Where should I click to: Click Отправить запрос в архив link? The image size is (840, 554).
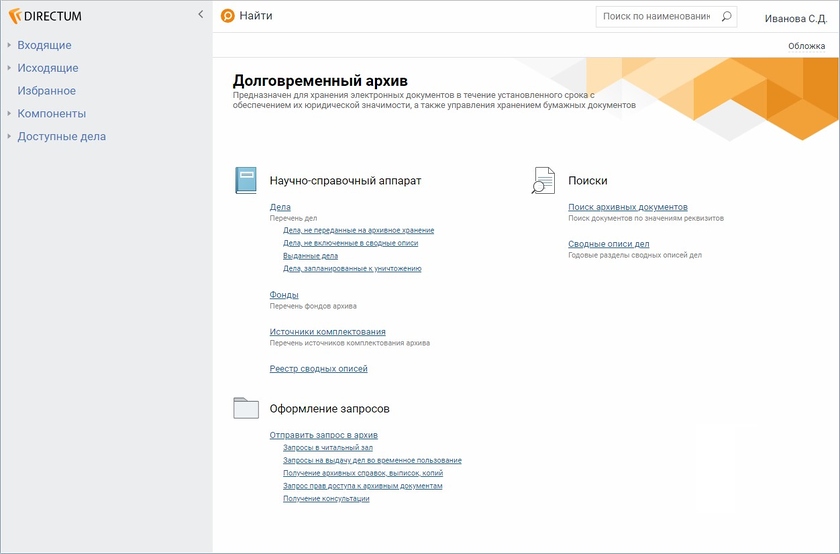[x=323, y=435]
